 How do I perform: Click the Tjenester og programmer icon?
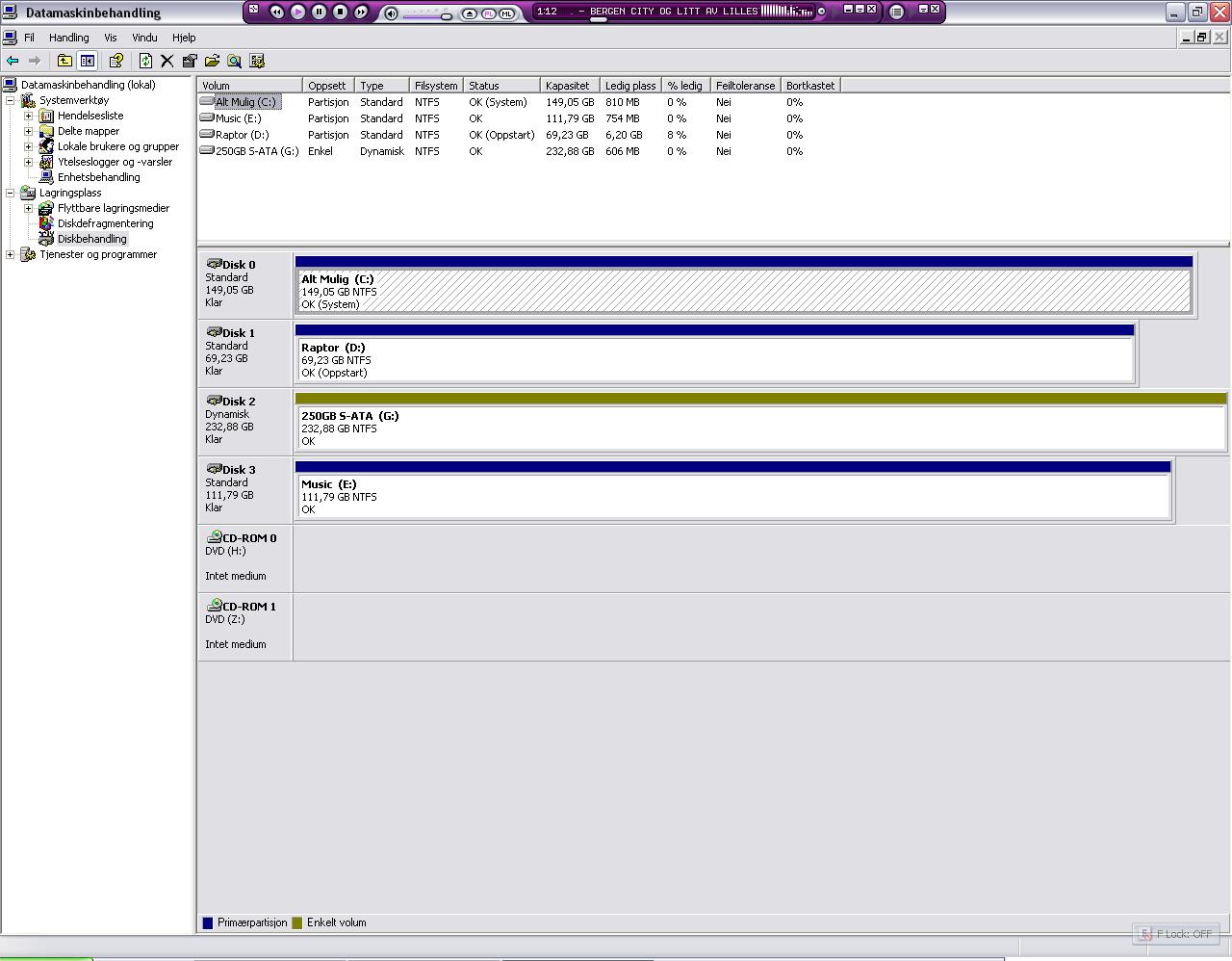28,254
